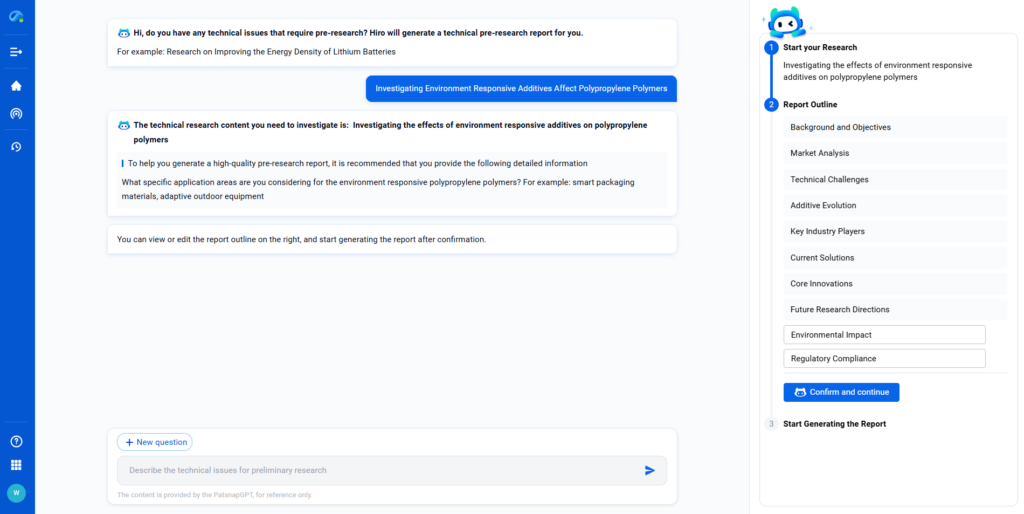This screenshot has height=514, width=1024.
Task: Click step 2 Report Outline marker
Action: 771,104
